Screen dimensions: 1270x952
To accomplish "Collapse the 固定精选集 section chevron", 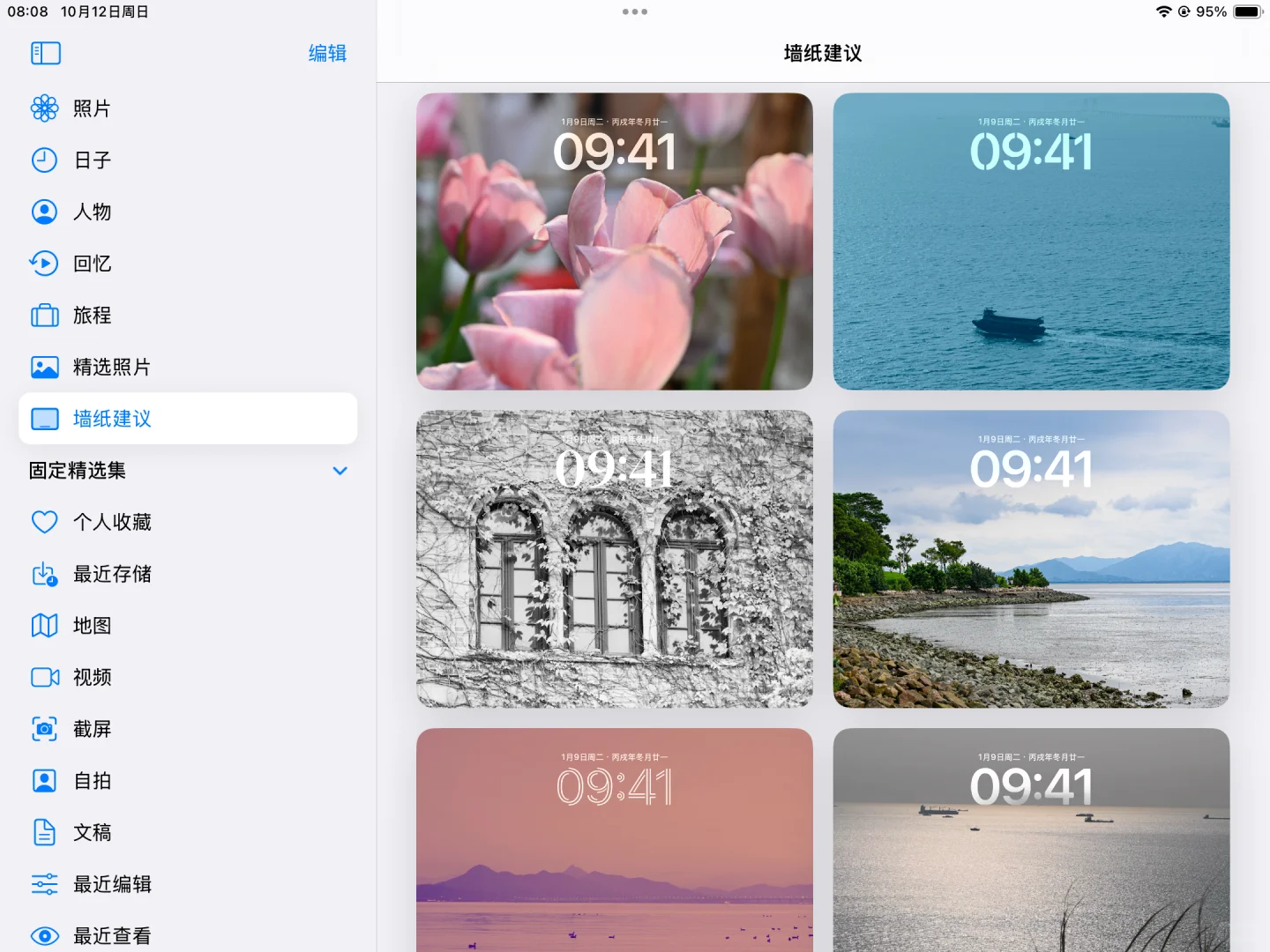I will [340, 471].
